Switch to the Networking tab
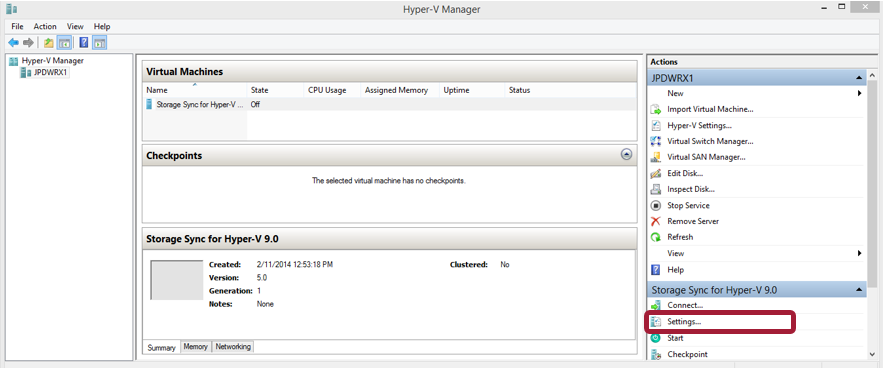 pos(233,347)
